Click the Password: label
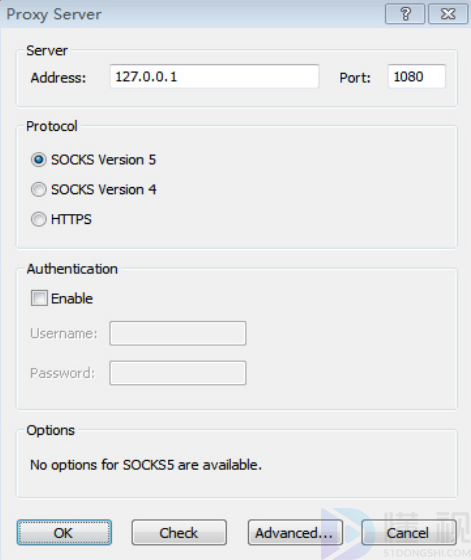471x560 pixels. [x=62, y=373]
